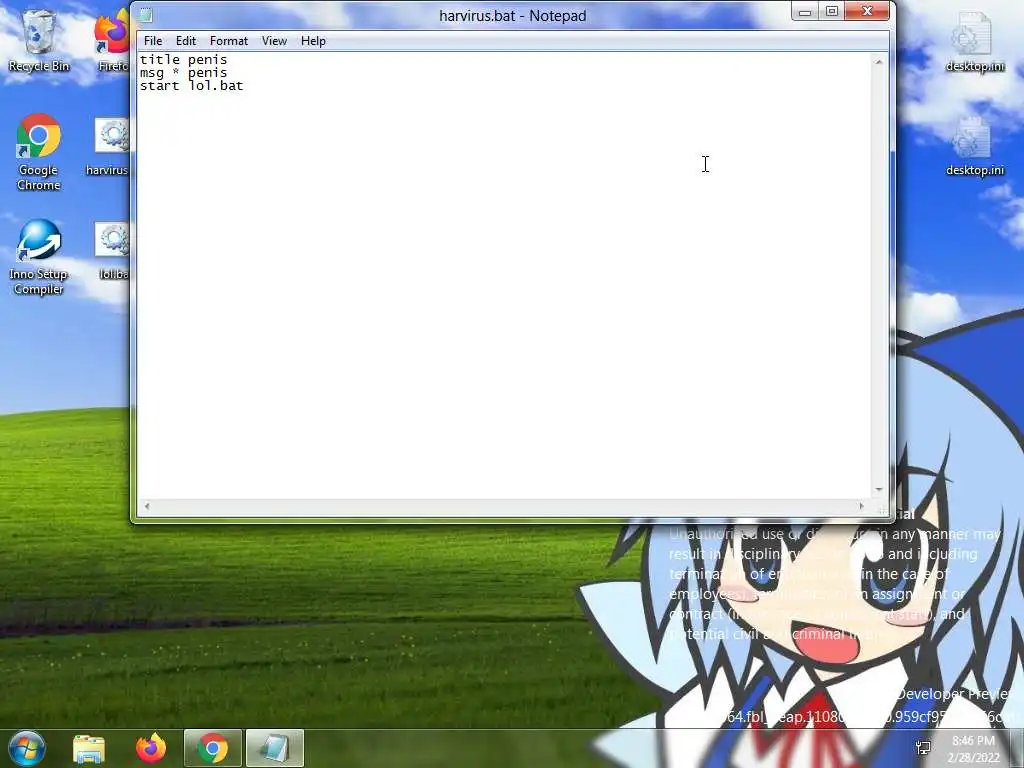The image size is (1024, 768).
Task: Open the File menu in Notepad
Action: click(x=153, y=40)
